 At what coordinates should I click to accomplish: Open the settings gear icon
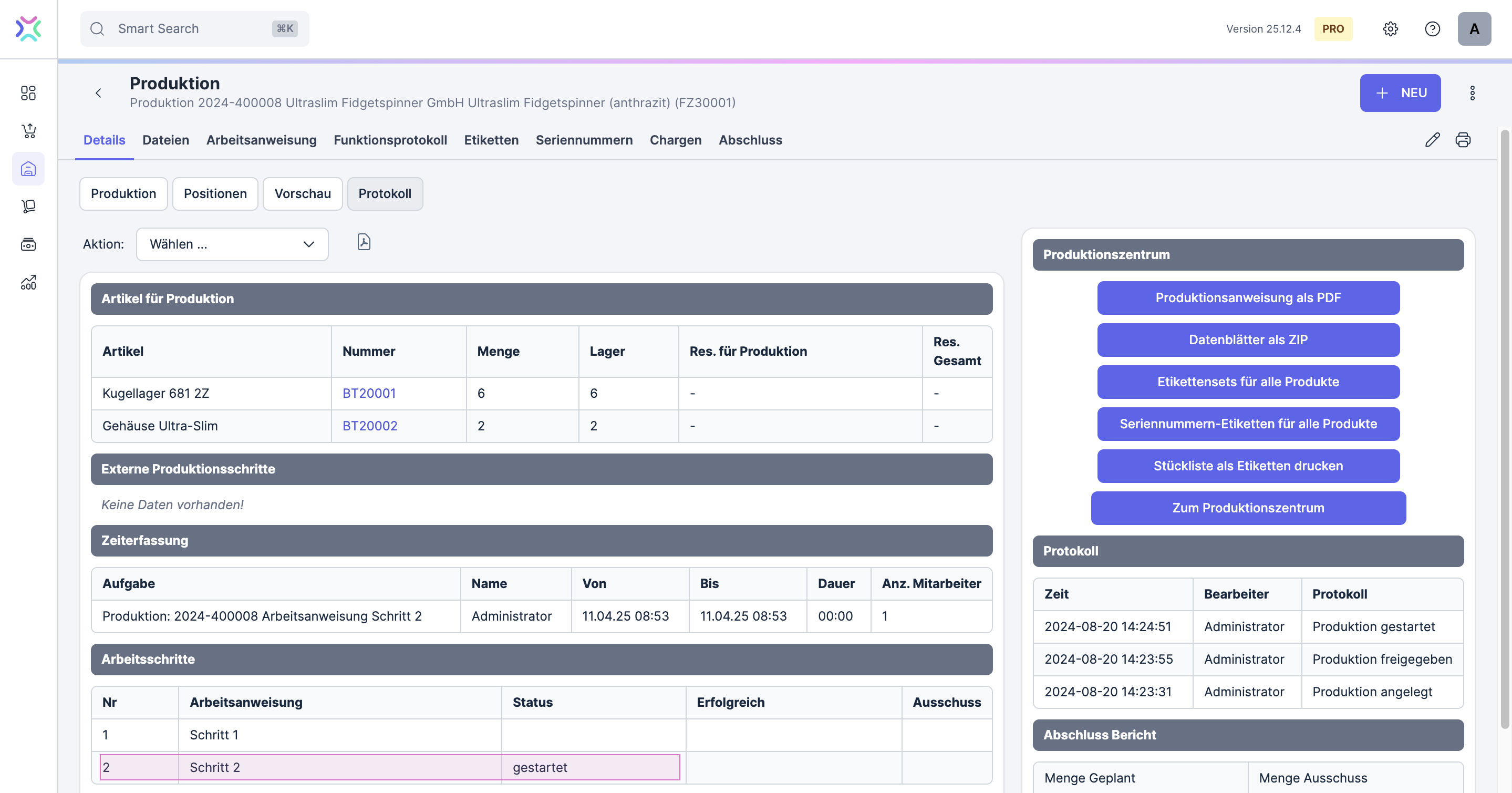(x=1390, y=29)
